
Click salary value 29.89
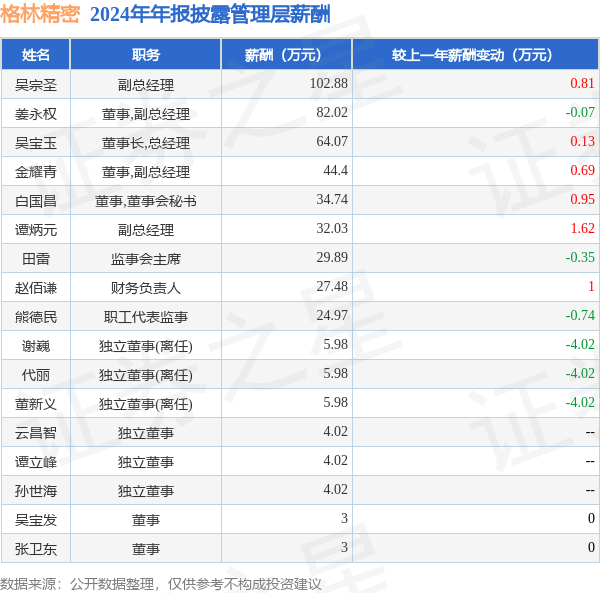(x=332, y=257)
